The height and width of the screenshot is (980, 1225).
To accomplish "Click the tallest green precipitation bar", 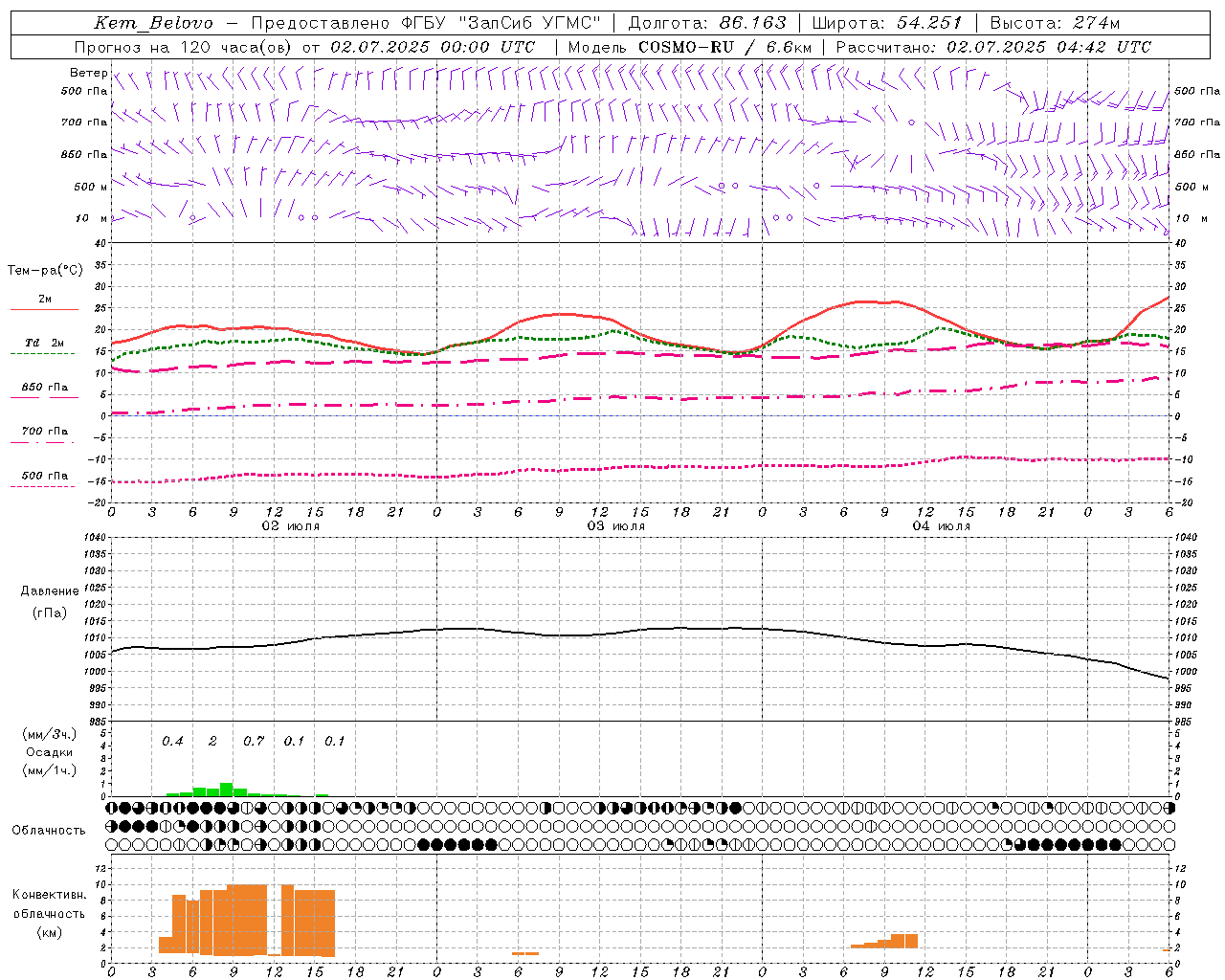I will (227, 790).
